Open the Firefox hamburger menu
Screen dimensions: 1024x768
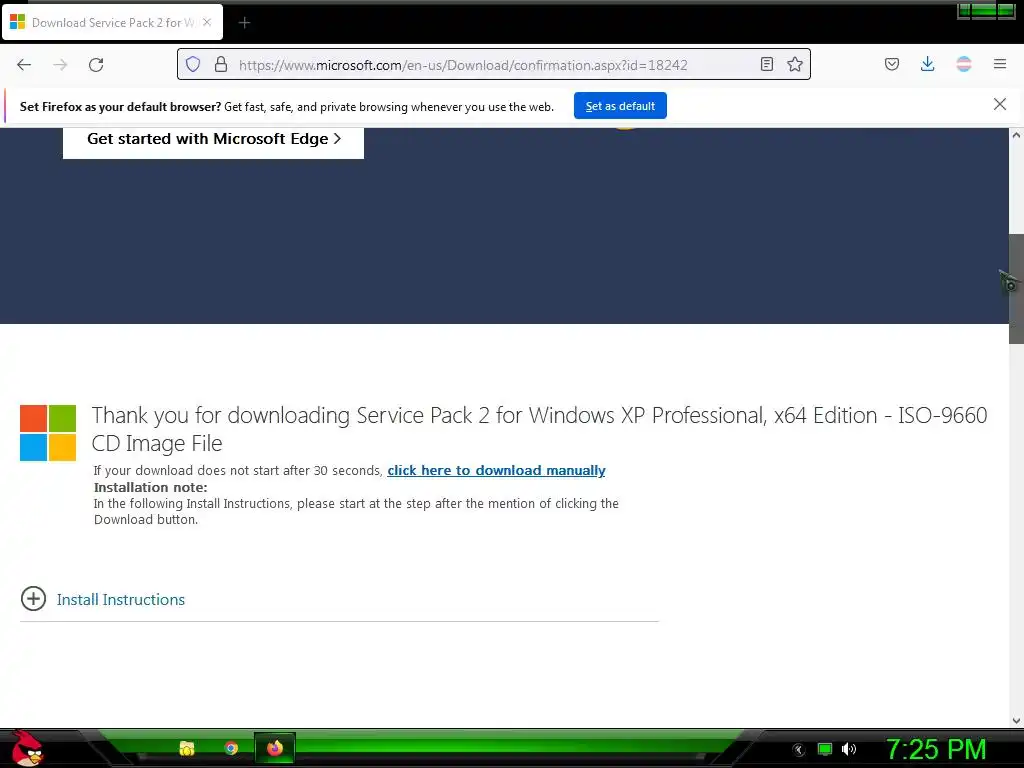1000,64
